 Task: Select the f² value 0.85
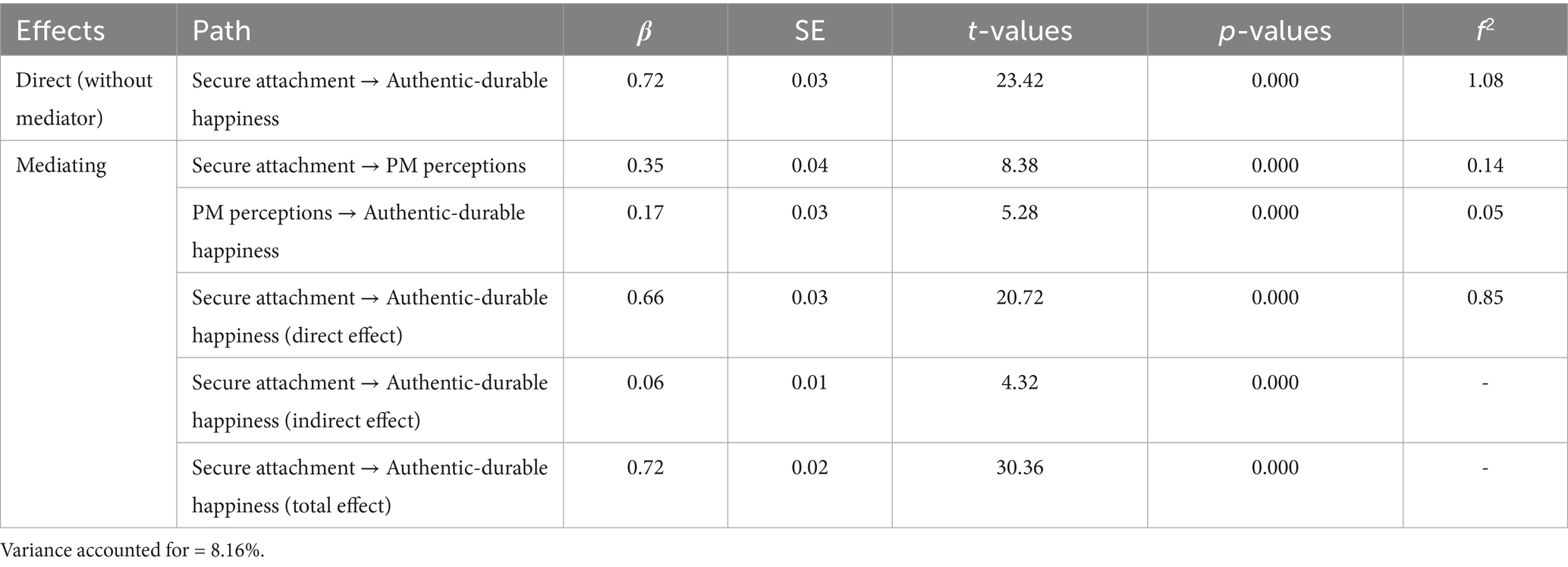click(1485, 297)
